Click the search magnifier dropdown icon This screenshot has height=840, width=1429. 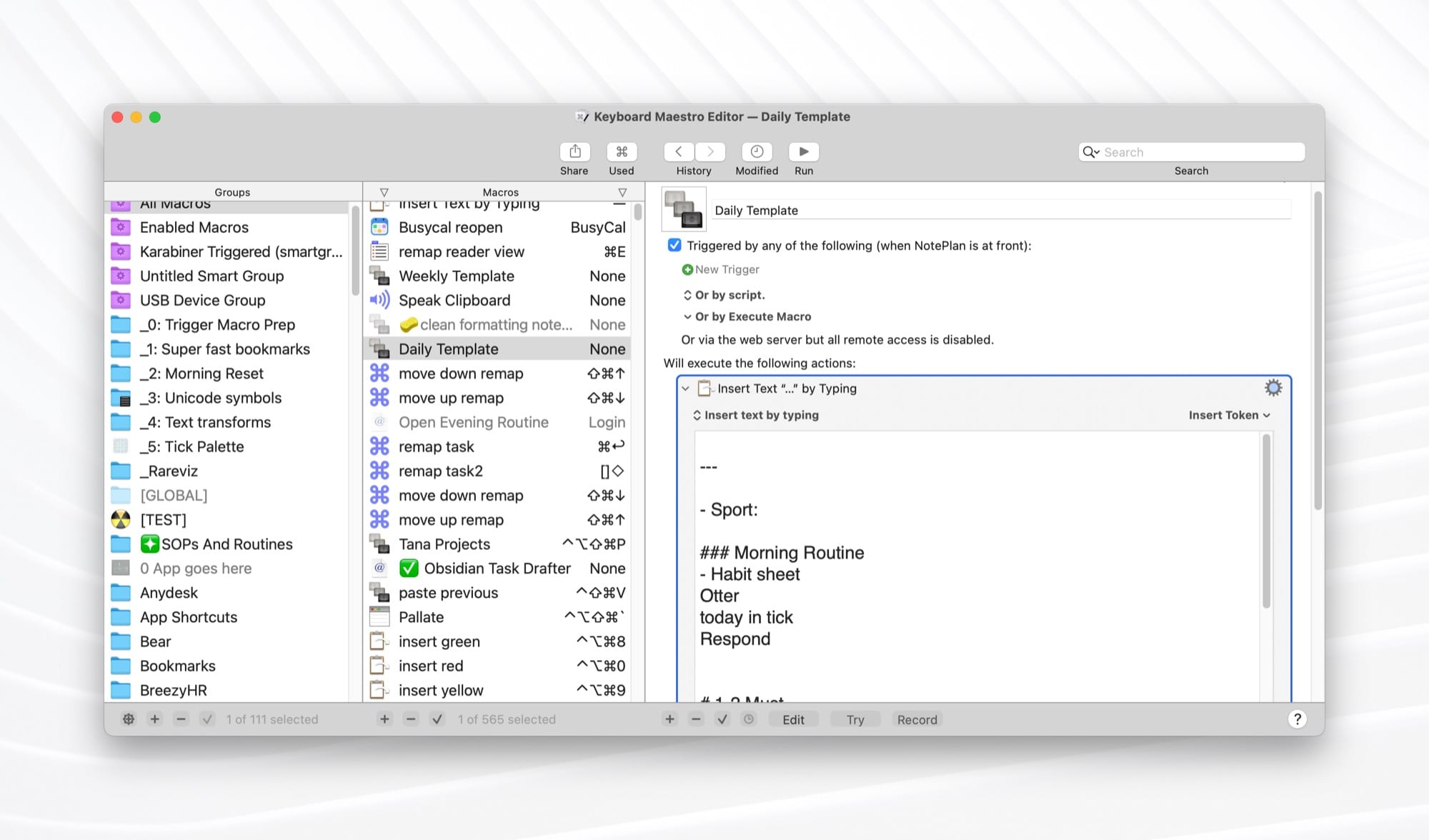pos(1091,152)
